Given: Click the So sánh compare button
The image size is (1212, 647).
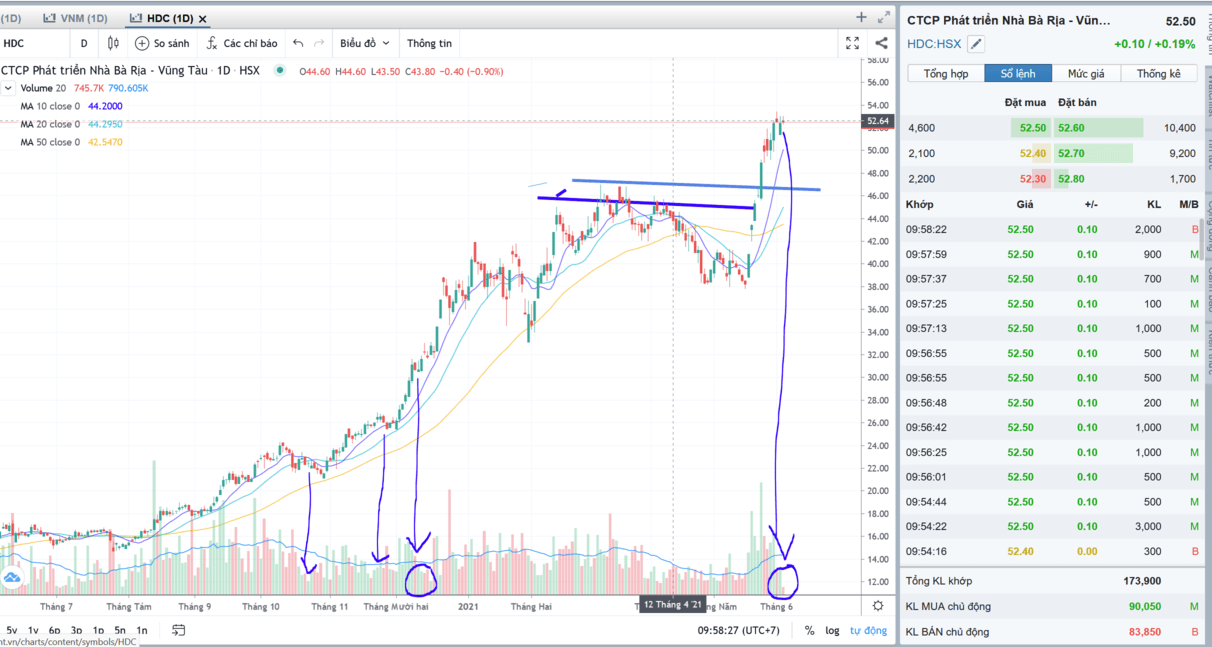Looking at the screenshot, I should [162, 43].
